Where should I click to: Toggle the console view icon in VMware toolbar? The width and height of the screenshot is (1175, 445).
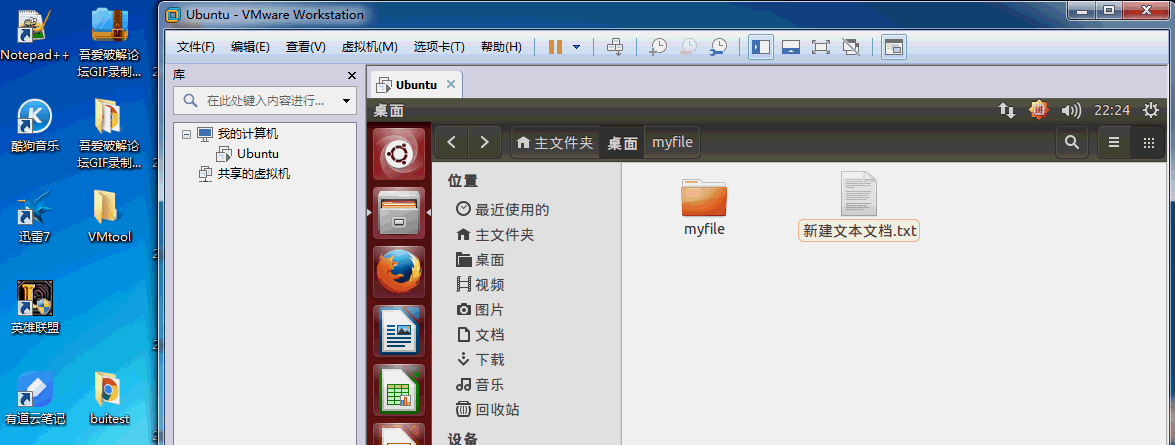click(893, 47)
